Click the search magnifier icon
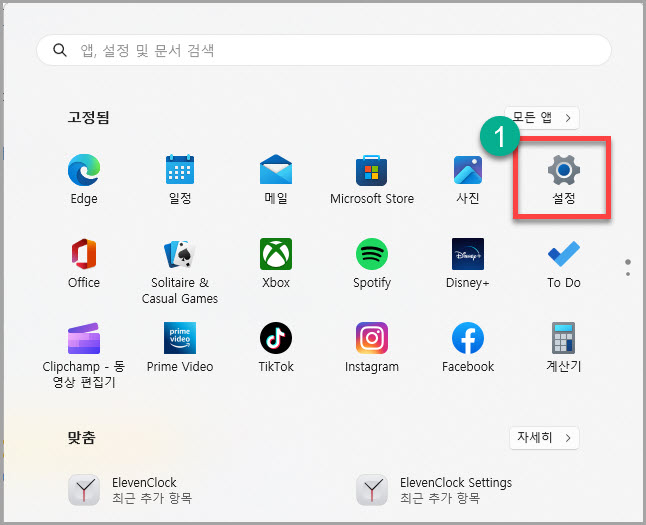 (x=60, y=50)
